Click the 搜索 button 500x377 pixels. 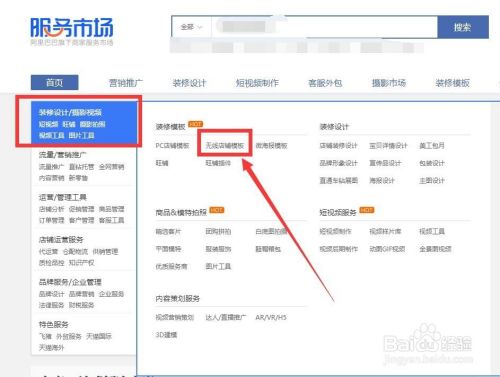pyautogui.click(x=463, y=27)
